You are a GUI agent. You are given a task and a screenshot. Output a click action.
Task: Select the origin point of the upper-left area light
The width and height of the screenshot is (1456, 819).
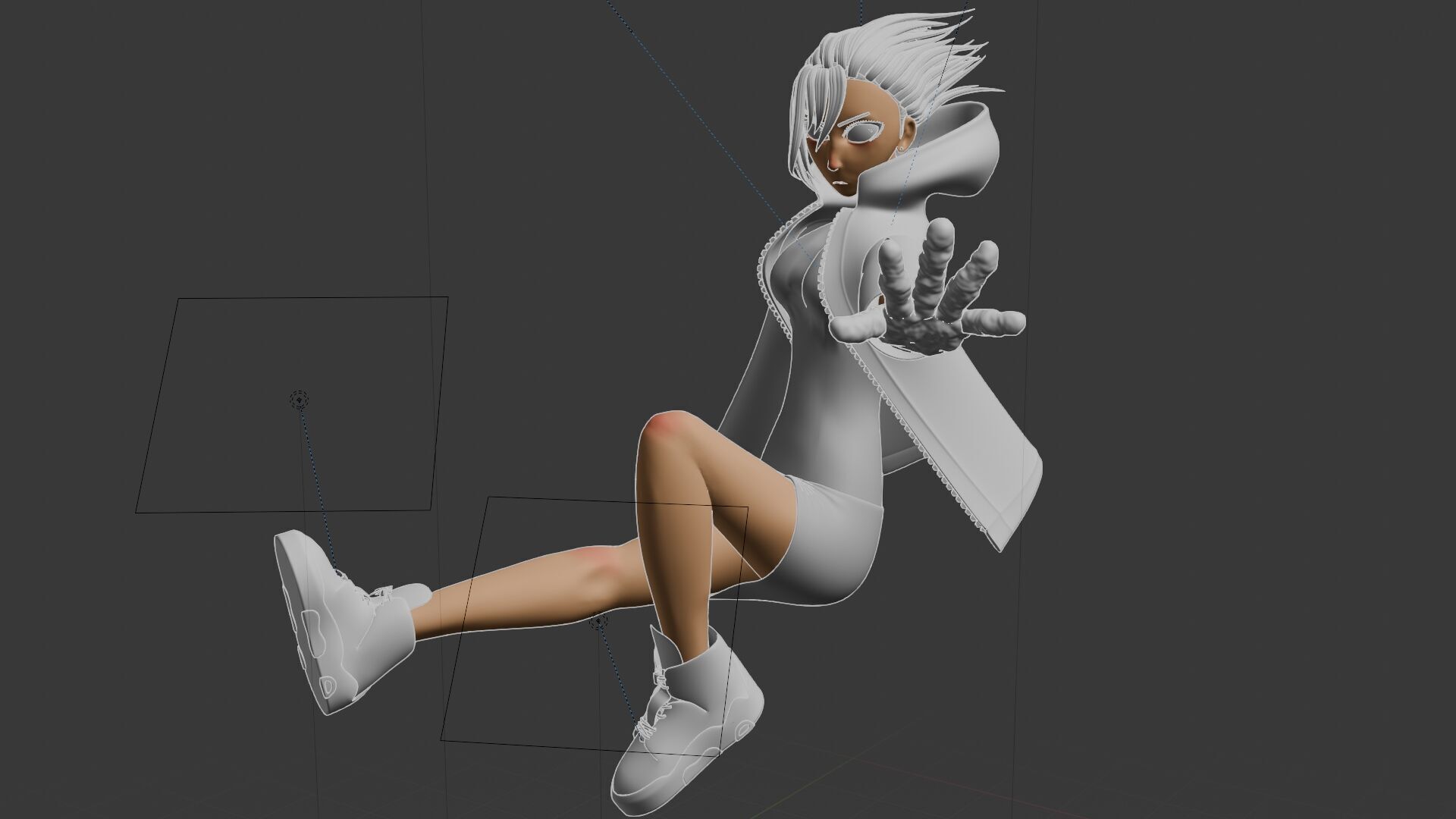300,399
